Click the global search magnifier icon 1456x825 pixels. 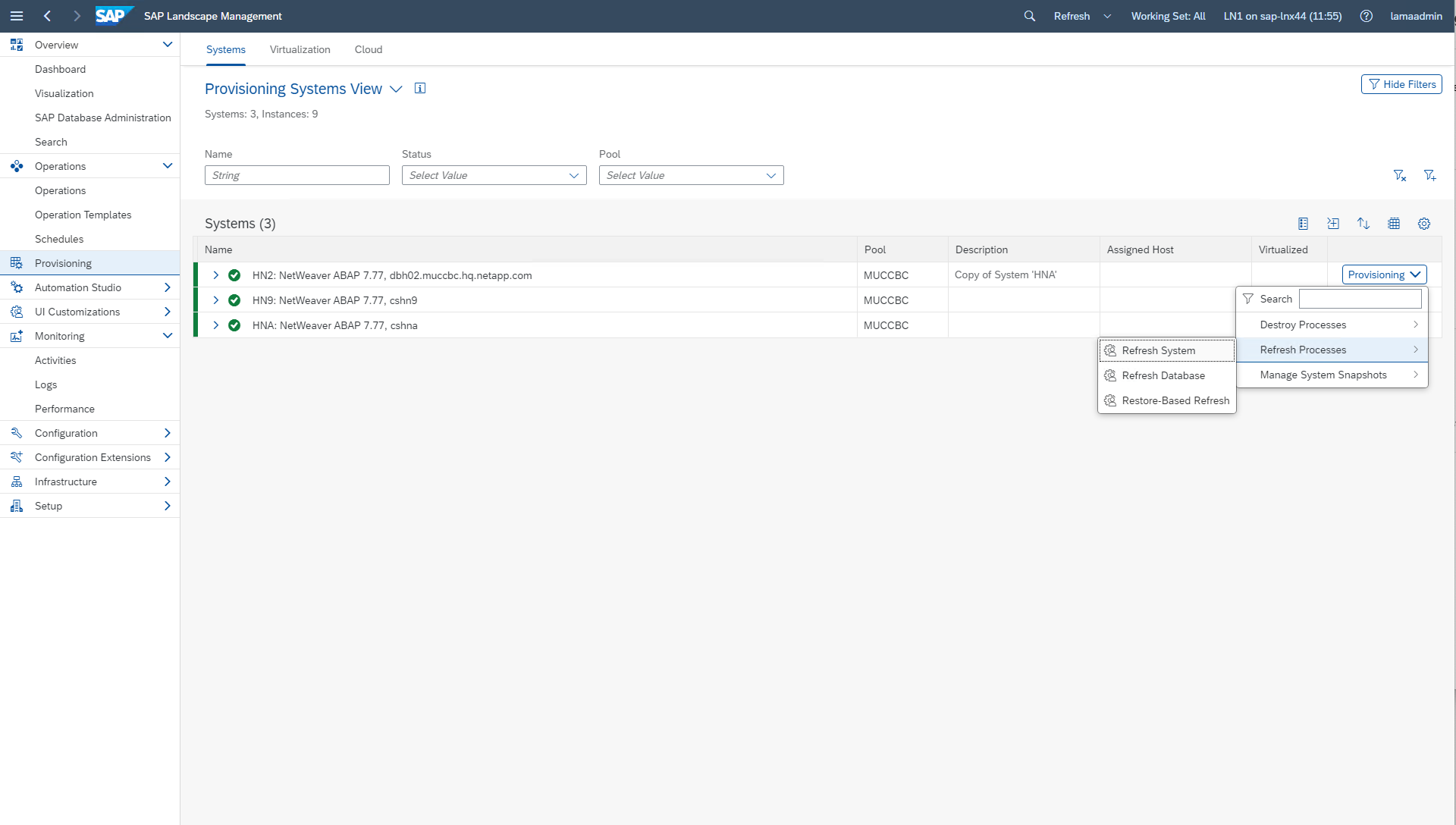[1029, 16]
